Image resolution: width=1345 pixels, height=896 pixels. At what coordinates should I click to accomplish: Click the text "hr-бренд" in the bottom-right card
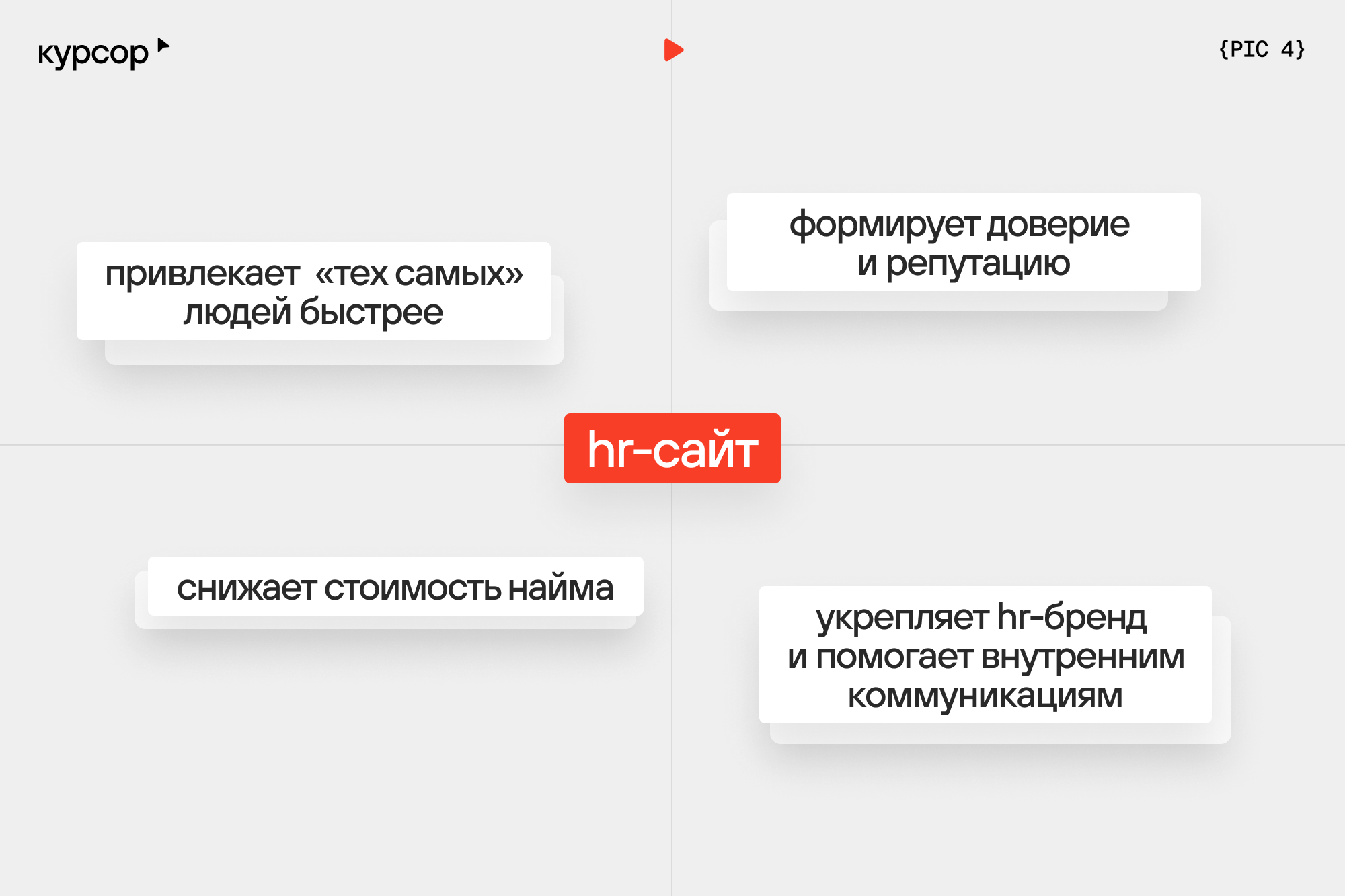[x=1071, y=617]
